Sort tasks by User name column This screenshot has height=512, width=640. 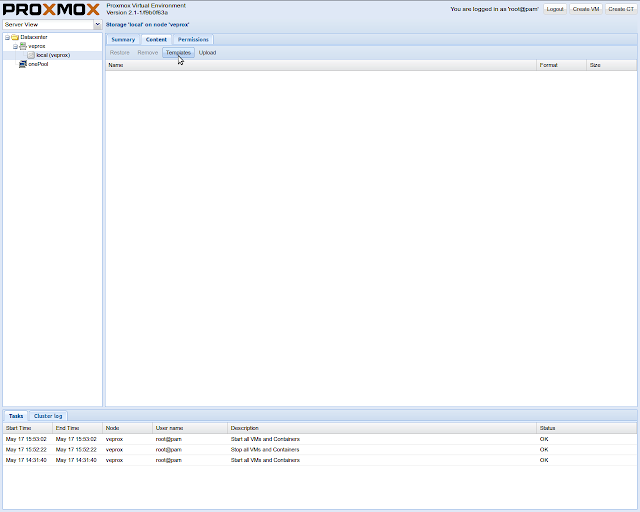(190, 428)
